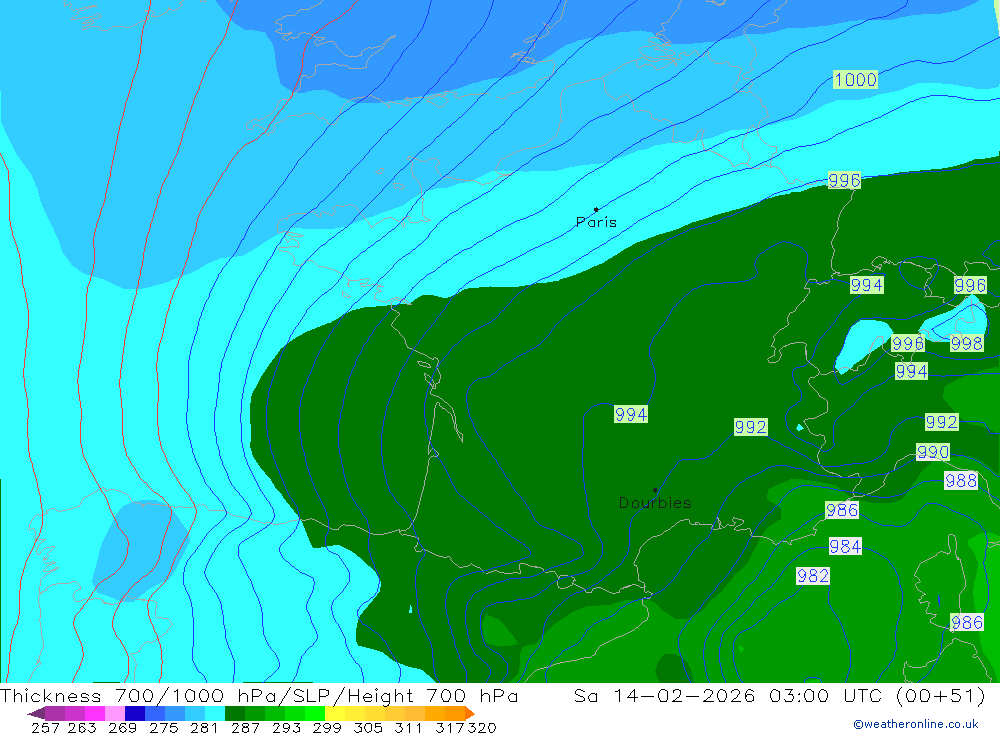1000x733 pixels.
Task: Click the 320 legend value
Action: tap(482, 728)
